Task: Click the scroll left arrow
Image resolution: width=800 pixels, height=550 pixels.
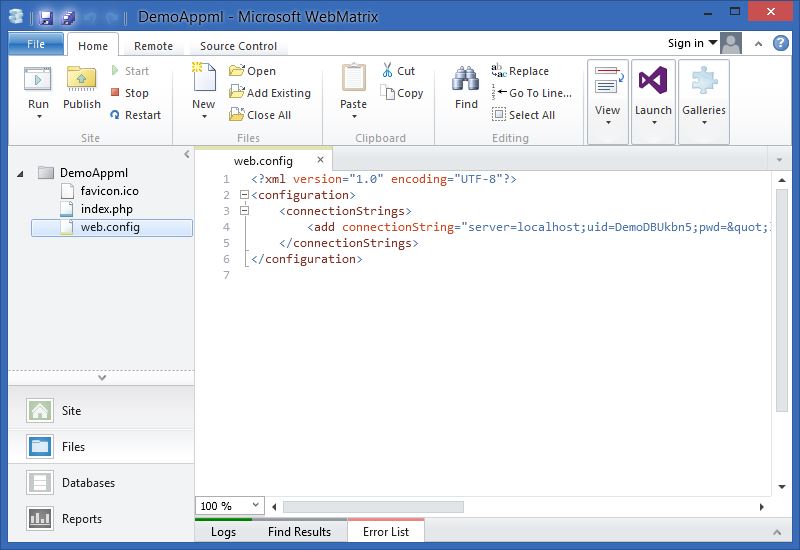Action: click(274, 507)
